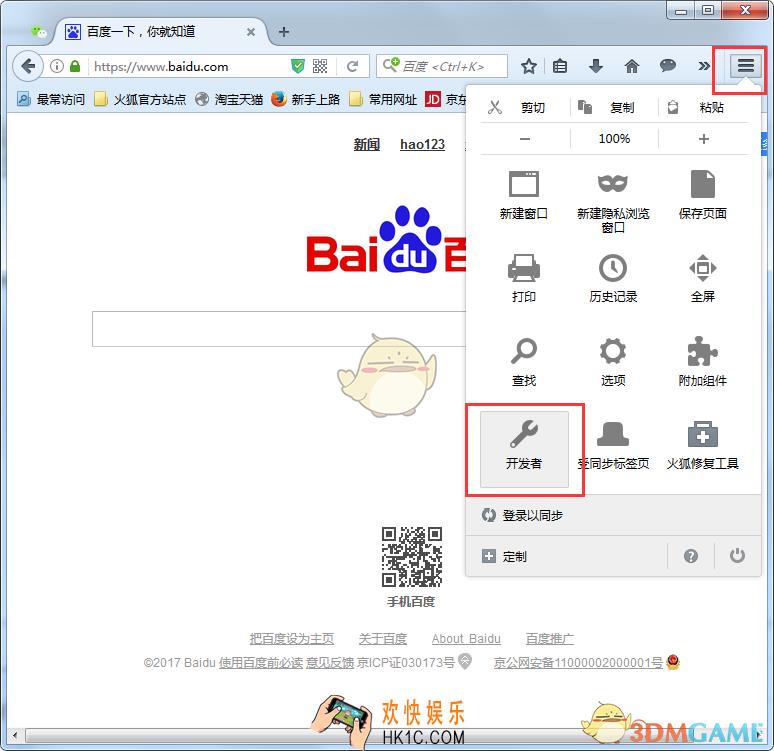Open Find magnifier in menu
This screenshot has height=751, width=774.
tap(524, 362)
